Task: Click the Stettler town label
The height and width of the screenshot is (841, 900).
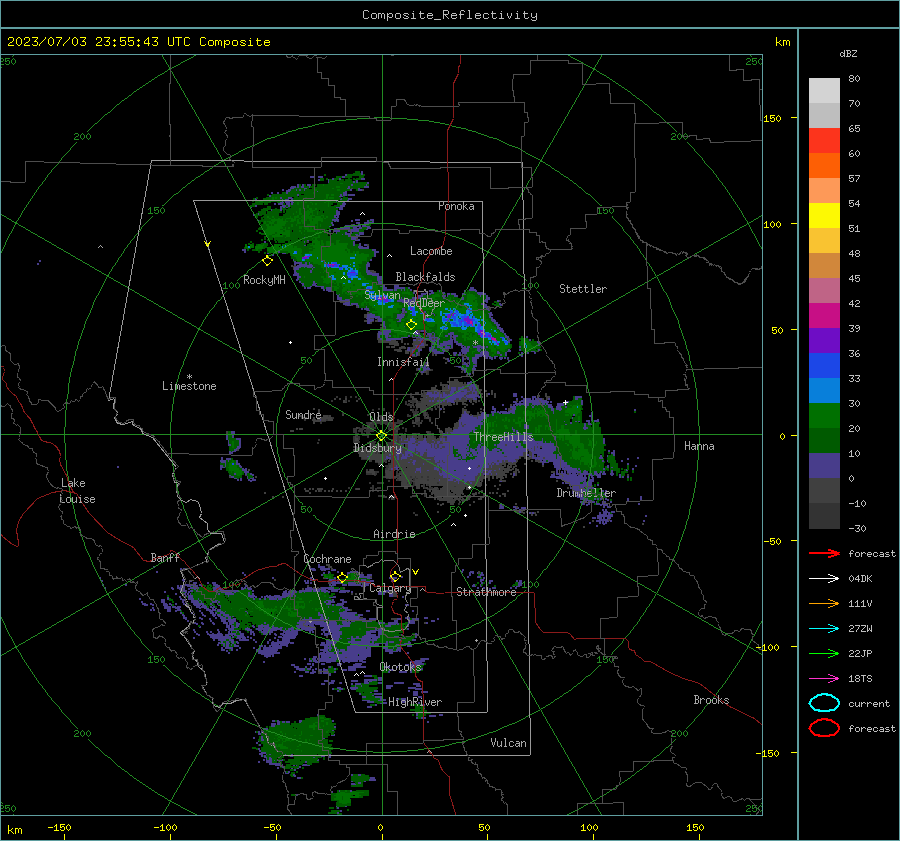Action: tap(583, 289)
